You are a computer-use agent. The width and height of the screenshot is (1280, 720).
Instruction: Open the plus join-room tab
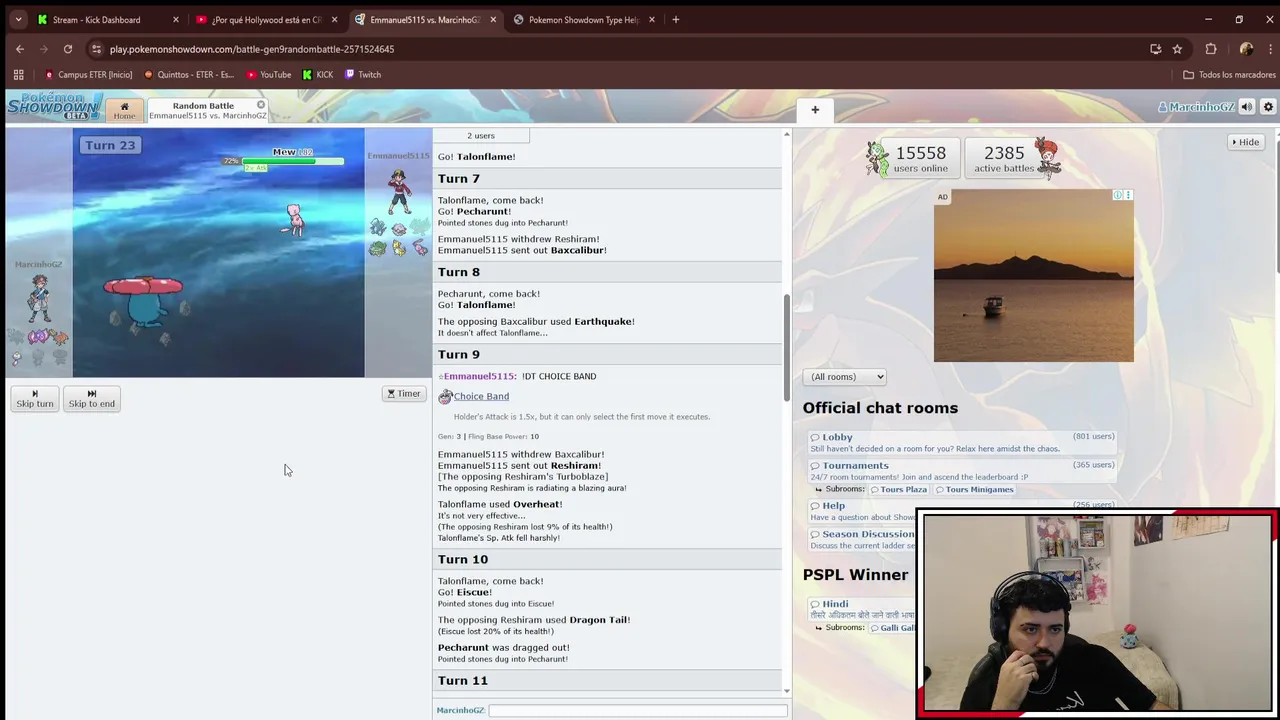pyautogui.click(x=815, y=110)
